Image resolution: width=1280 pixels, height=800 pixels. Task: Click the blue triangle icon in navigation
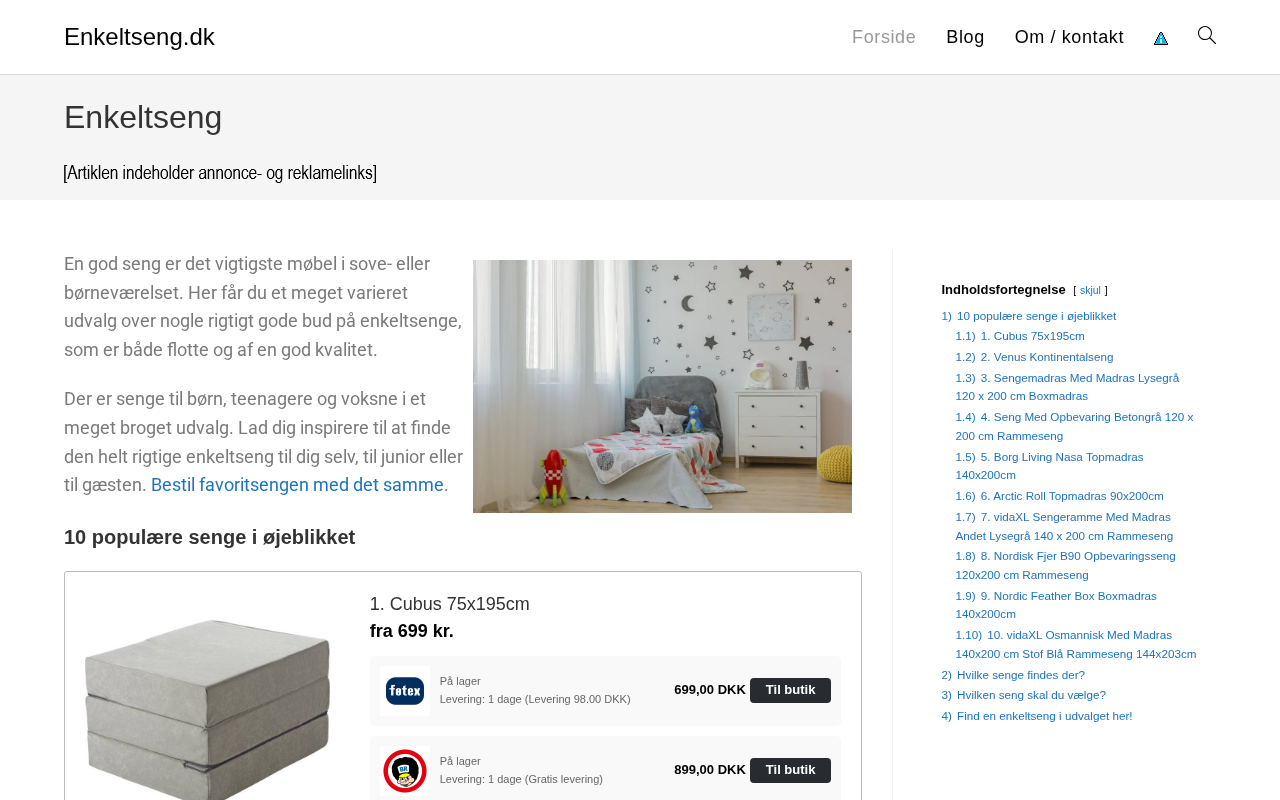tap(1161, 38)
